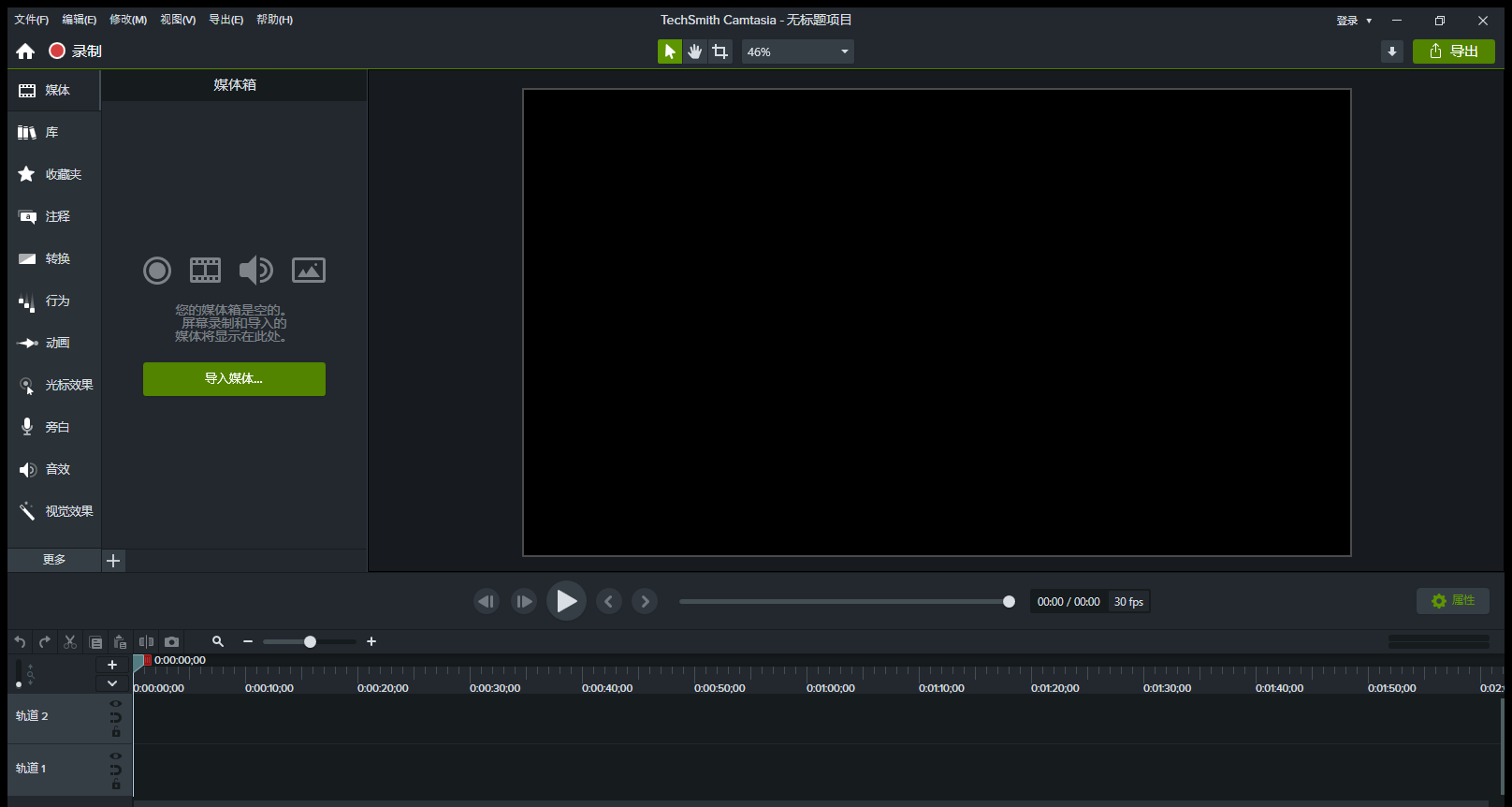Select the crop tool in canvas toolbar
This screenshot has height=807, width=1512.
pyautogui.click(x=720, y=51)
